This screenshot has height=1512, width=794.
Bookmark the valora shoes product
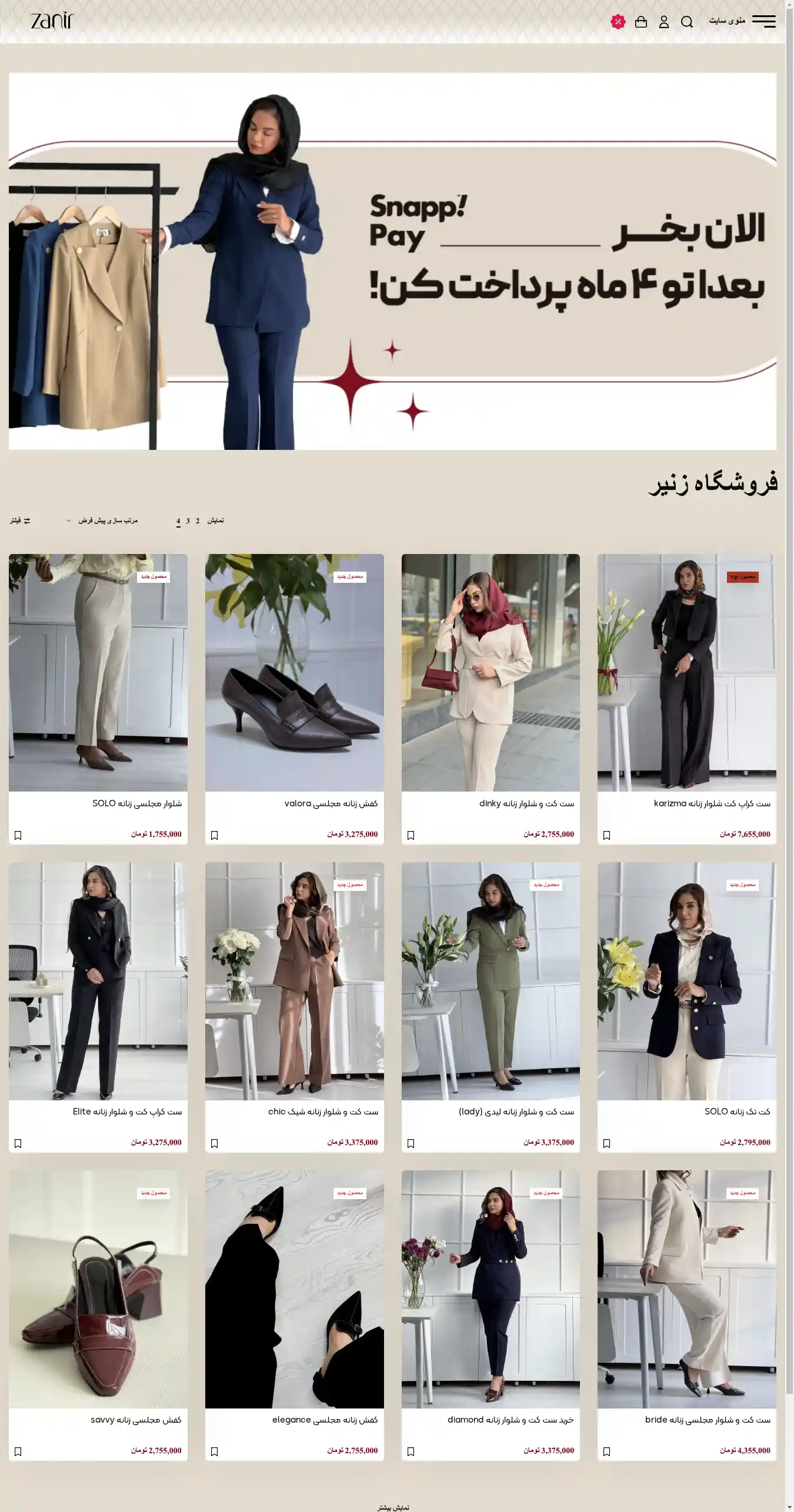coord(214,835)
